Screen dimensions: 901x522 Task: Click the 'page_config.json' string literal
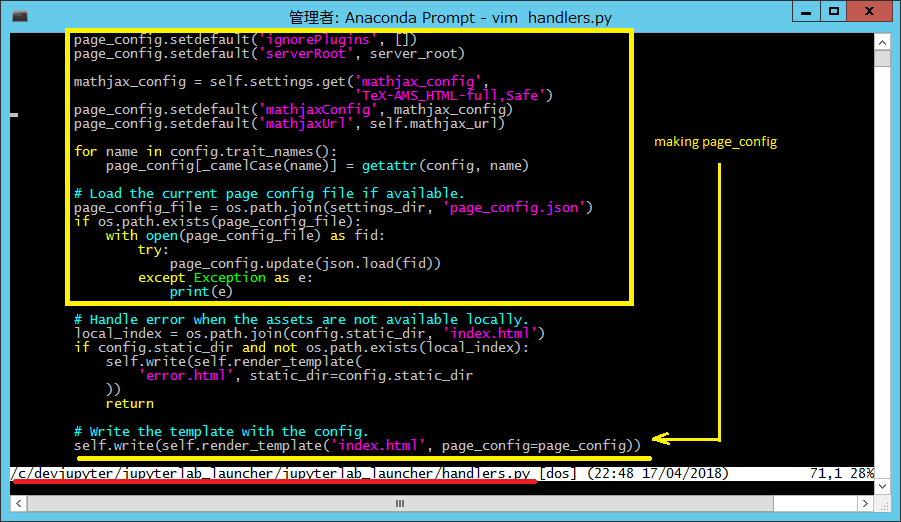pyautogui.click(x=514, y=208)
